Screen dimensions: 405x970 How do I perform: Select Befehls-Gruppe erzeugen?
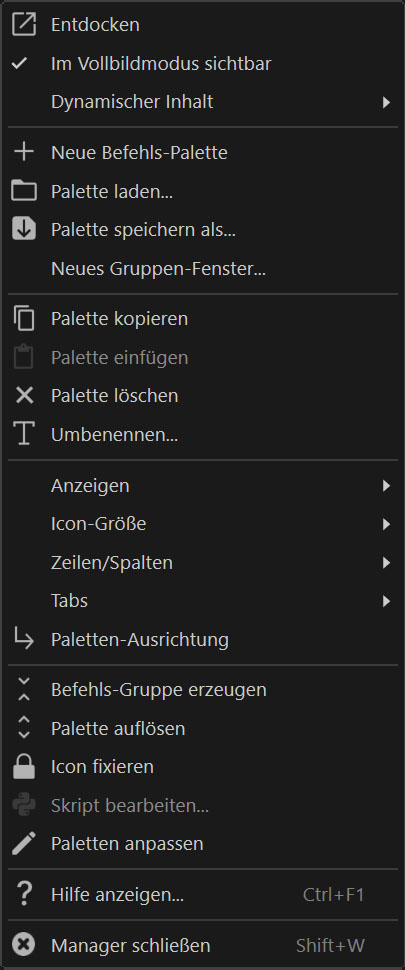point(202,690)
